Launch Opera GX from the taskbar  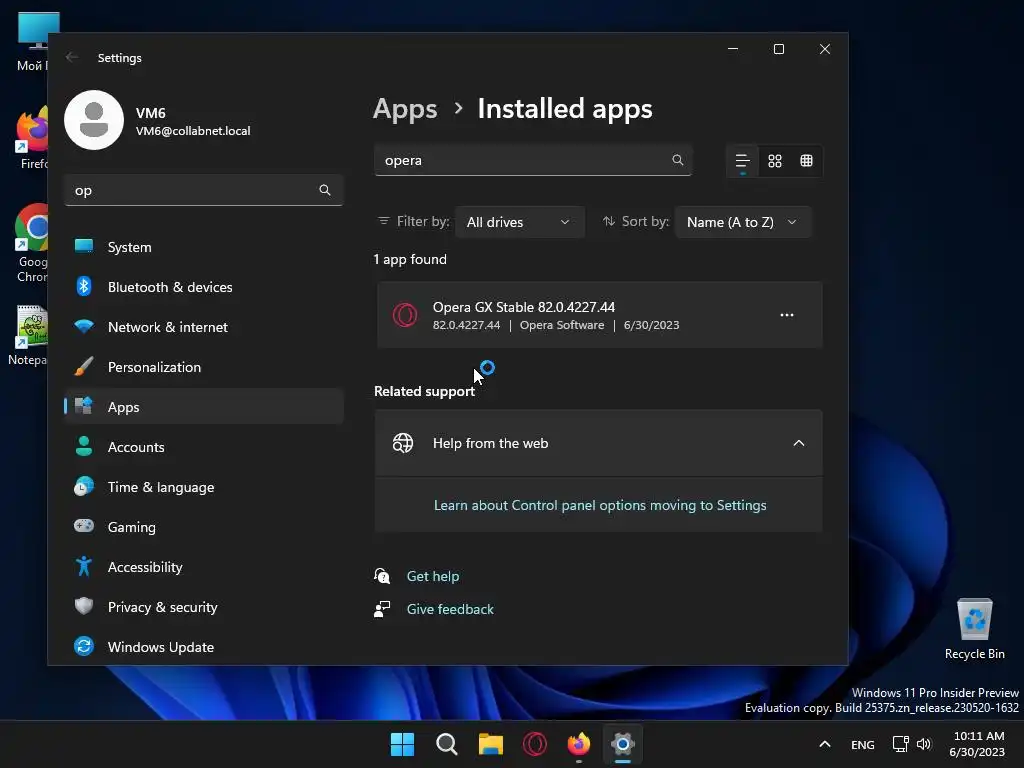[535, 744]
